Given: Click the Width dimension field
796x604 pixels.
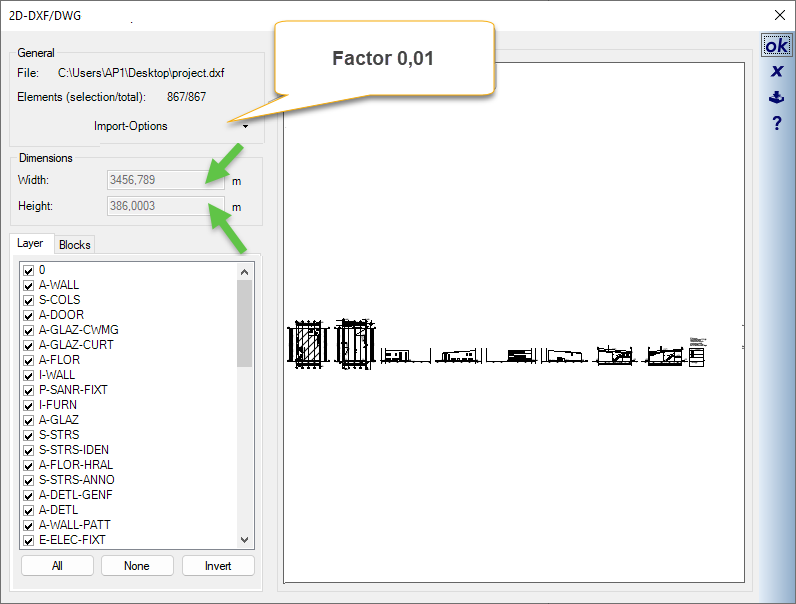Looking at the screenshot, I should (x=165, y=180).
